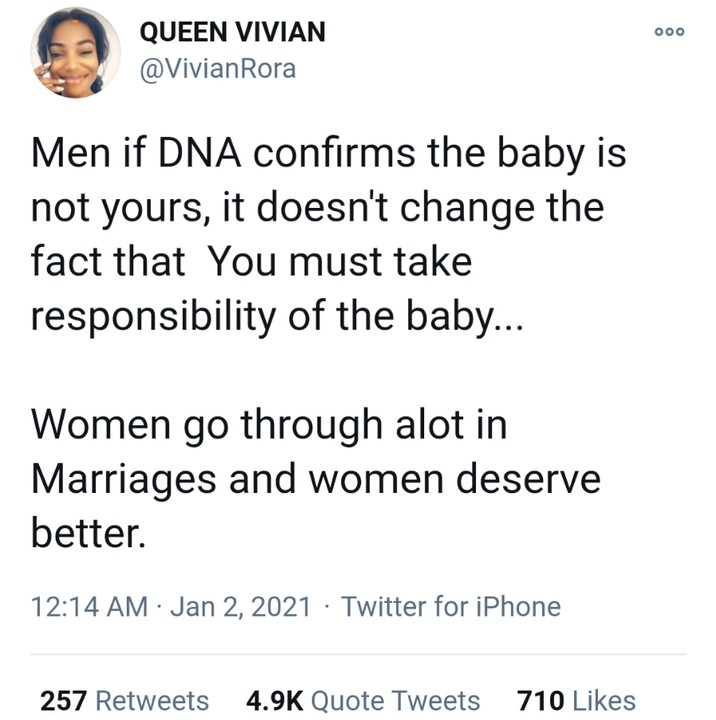
Task: Click the 4.9K count number
Action: click(273, 700)
